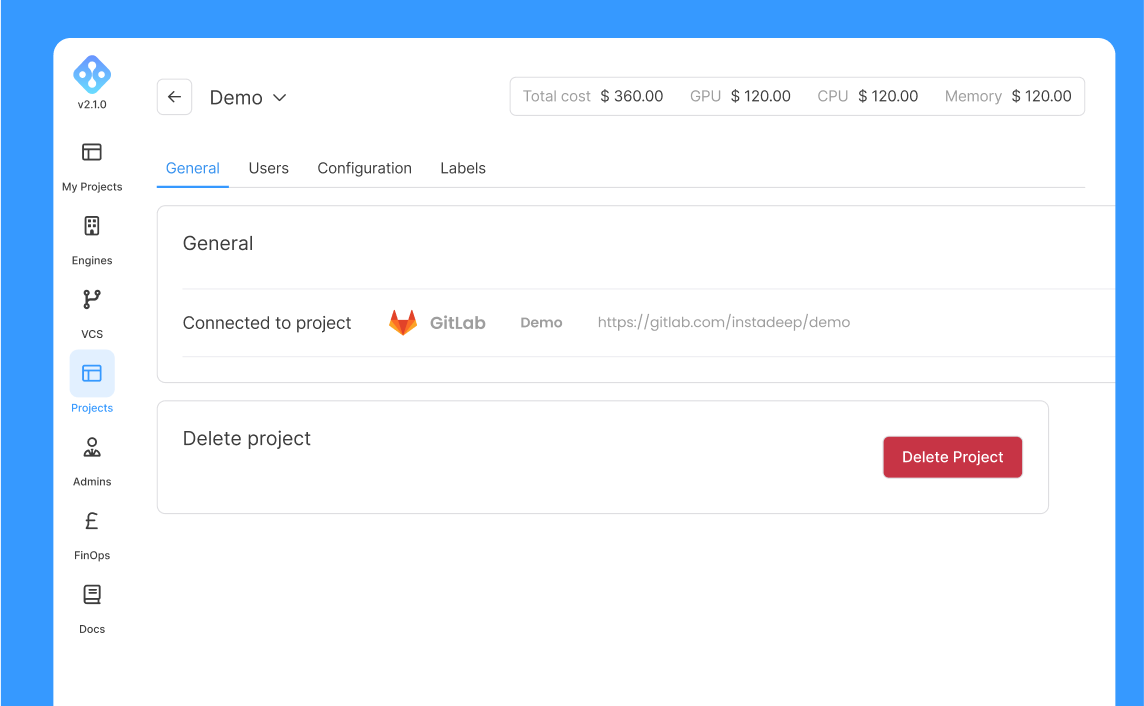This screenshot has height=706, width=1144.
Task: Click the bold Demo repository name
Action: 541,322
